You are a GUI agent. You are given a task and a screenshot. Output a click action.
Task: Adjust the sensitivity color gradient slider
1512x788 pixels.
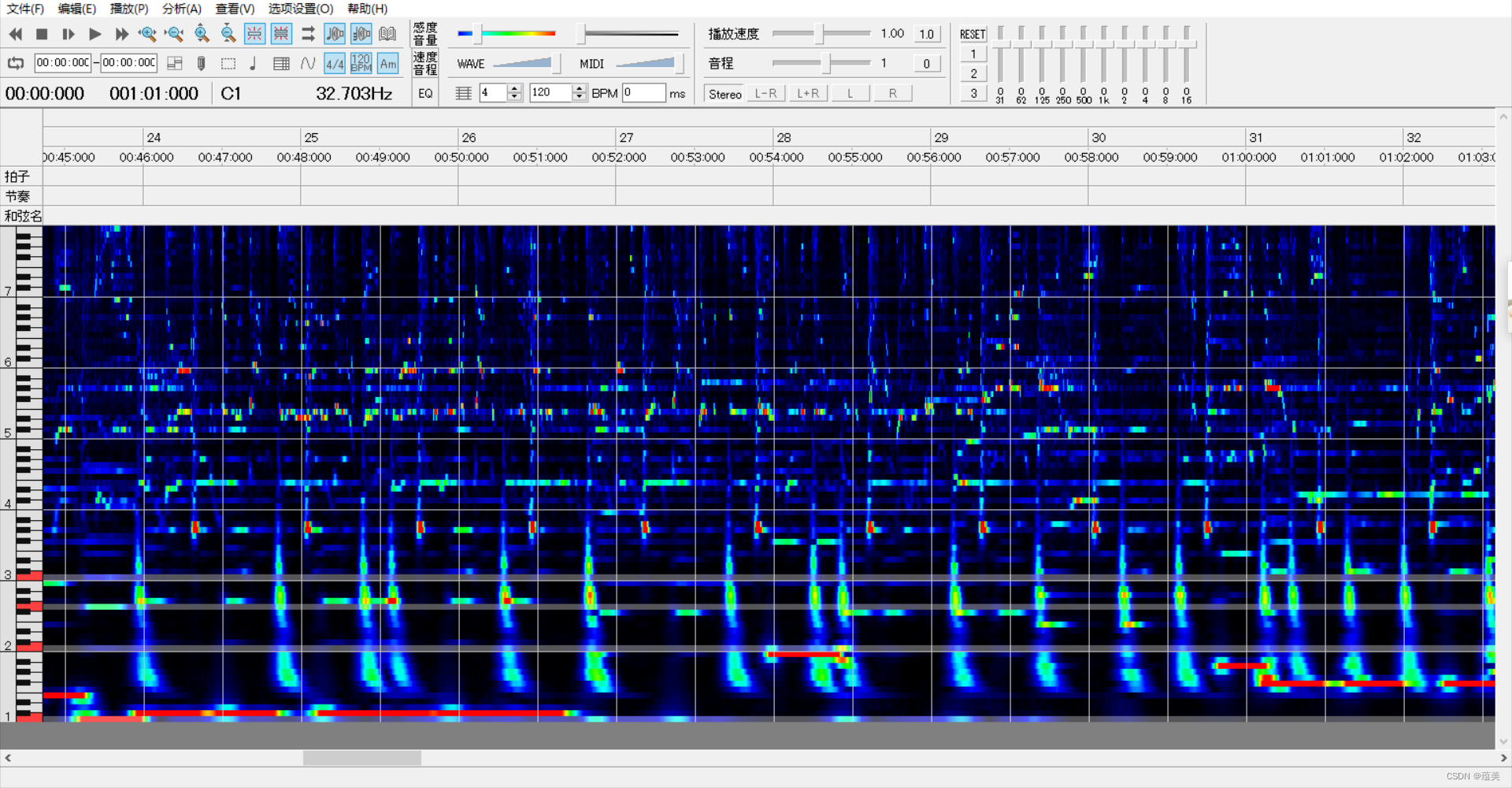click(506, 34)
